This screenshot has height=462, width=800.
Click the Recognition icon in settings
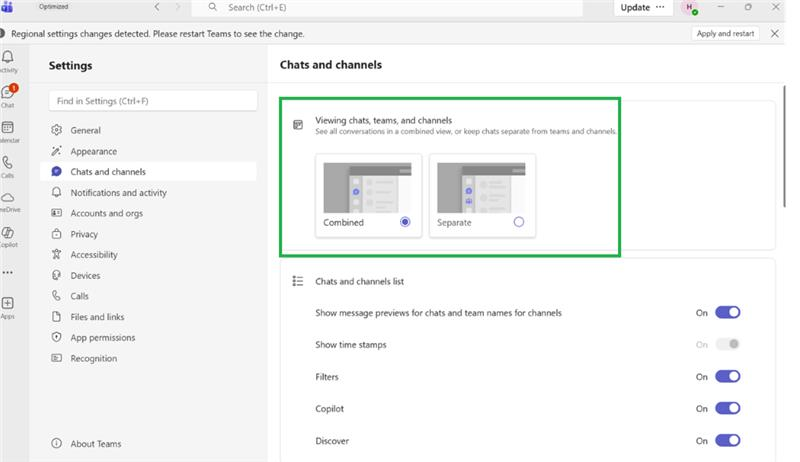57,358
